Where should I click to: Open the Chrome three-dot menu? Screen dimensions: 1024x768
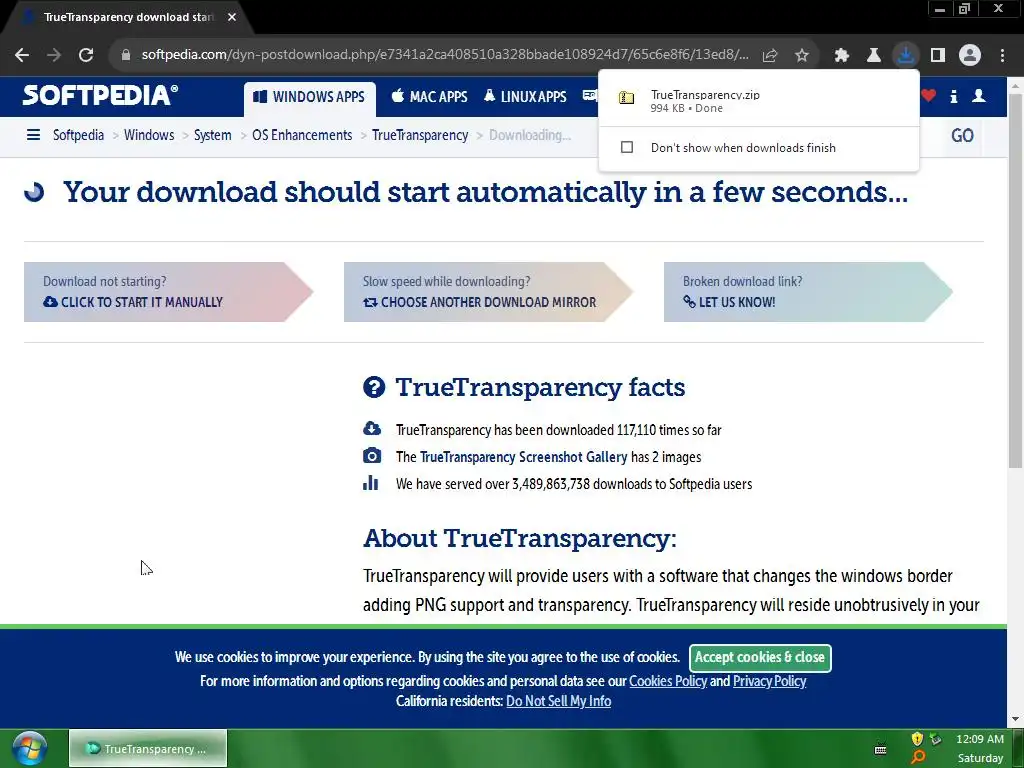pos(1002,56)
